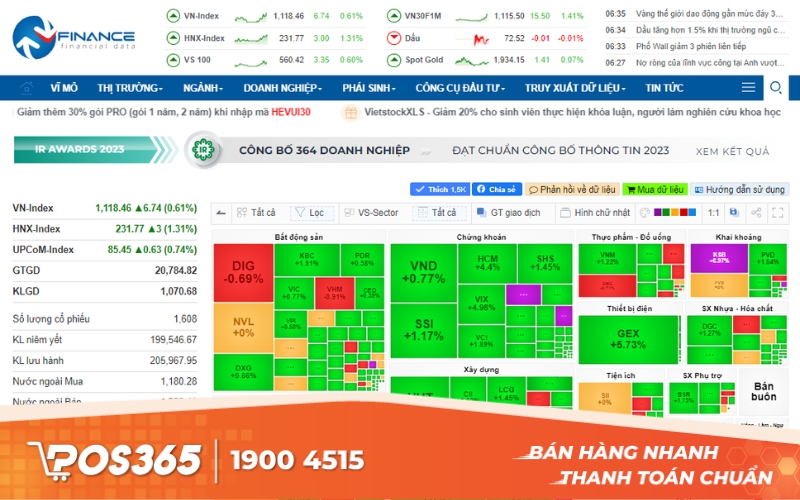The height and width of the screenshot is (500, 800).
Task: Click the GTGD value 20,784.82
Action: pyautogui.click(x=176, y=270)
